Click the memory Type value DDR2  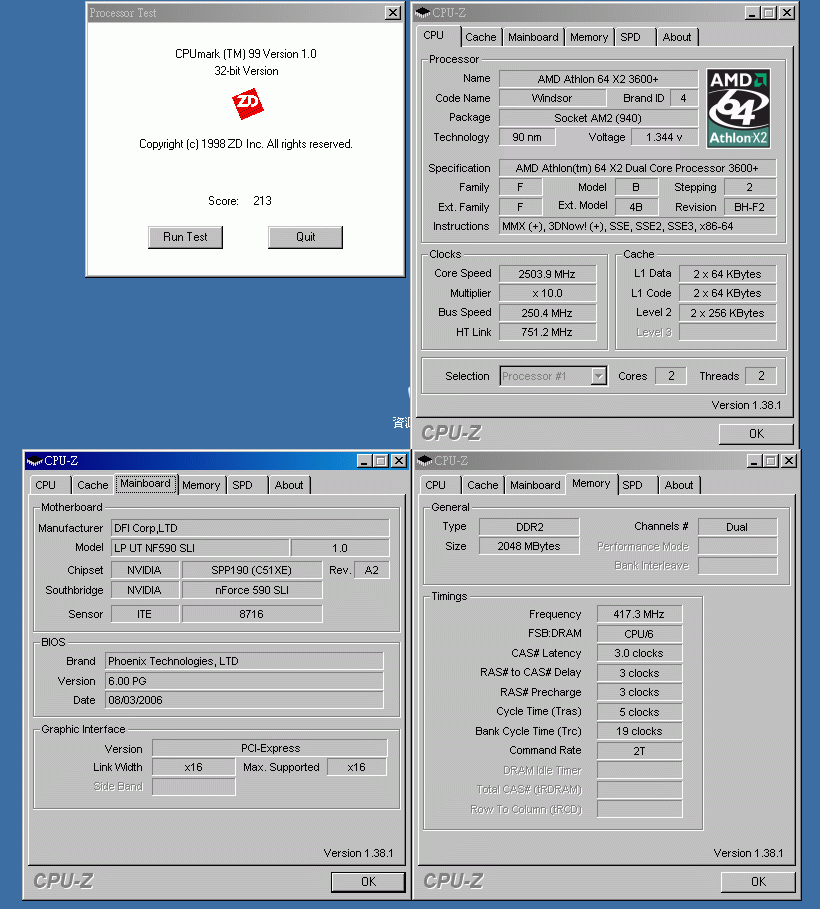tap(529, 527)
